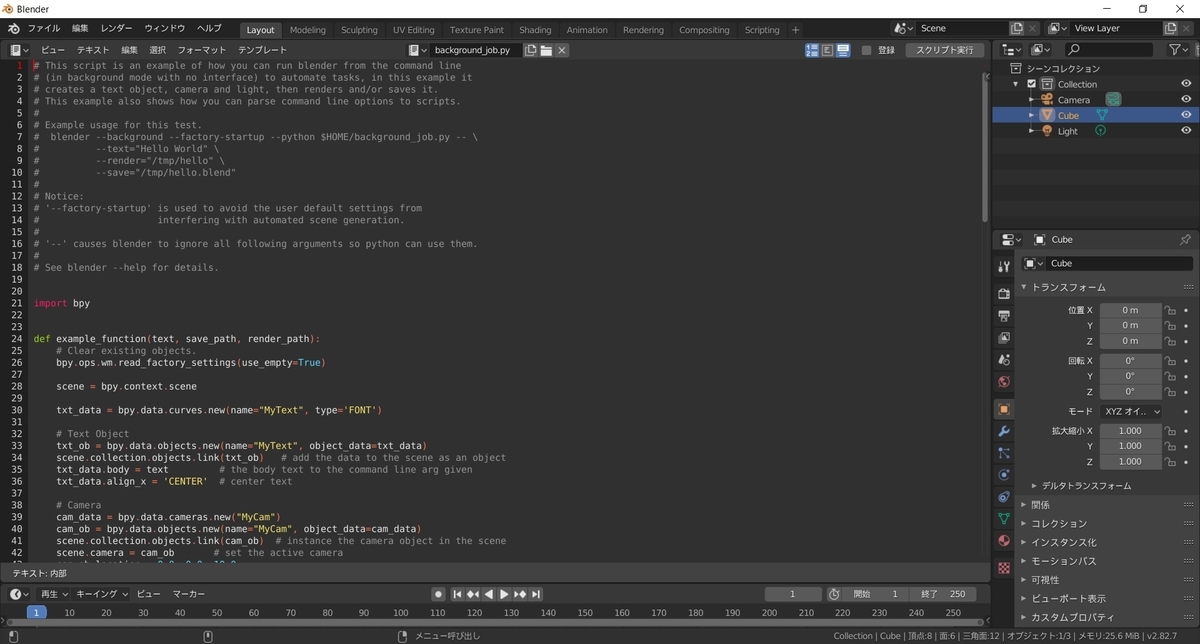Open the View Layer properties tab
This screenshot has height=644, width=1200.
(1004, 338)
